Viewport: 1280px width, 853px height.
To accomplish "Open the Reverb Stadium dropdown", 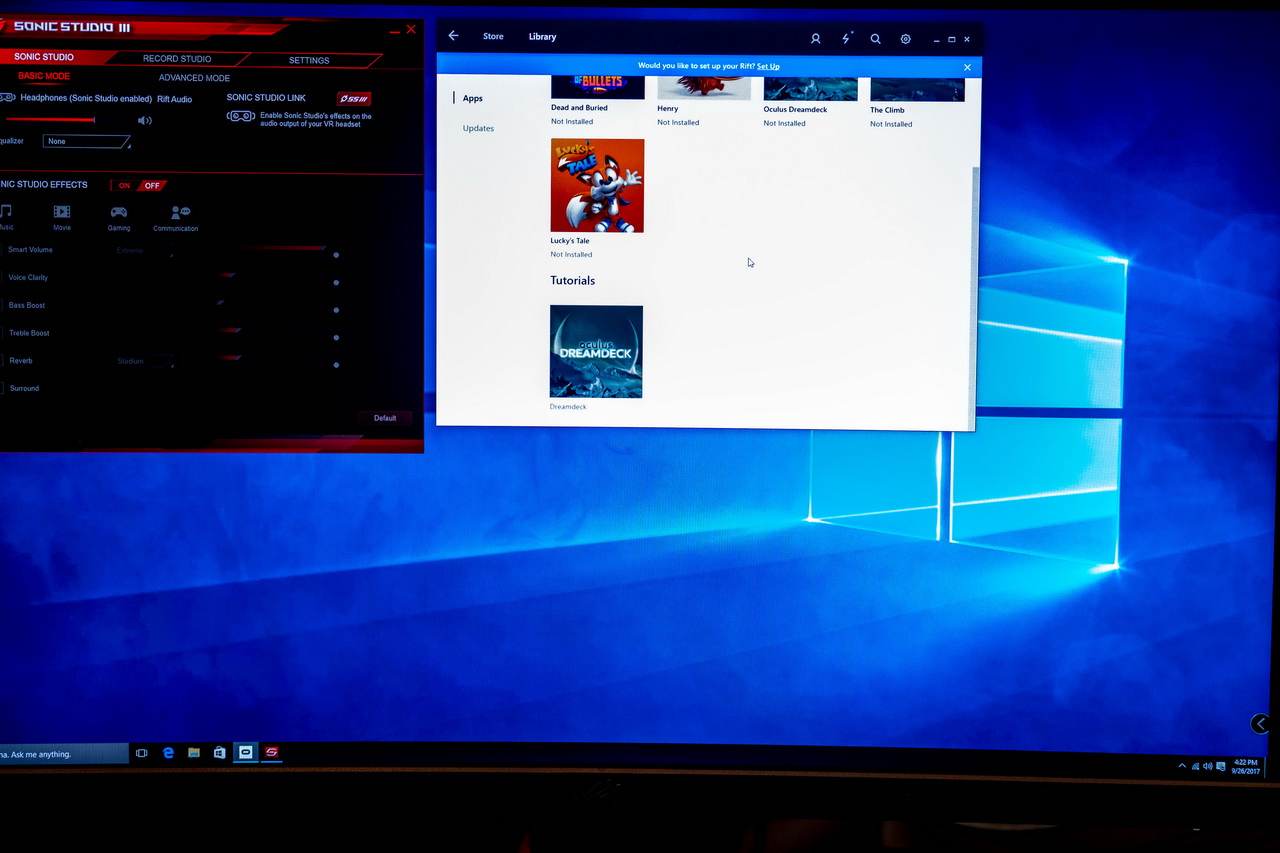I will coord(144,361).
